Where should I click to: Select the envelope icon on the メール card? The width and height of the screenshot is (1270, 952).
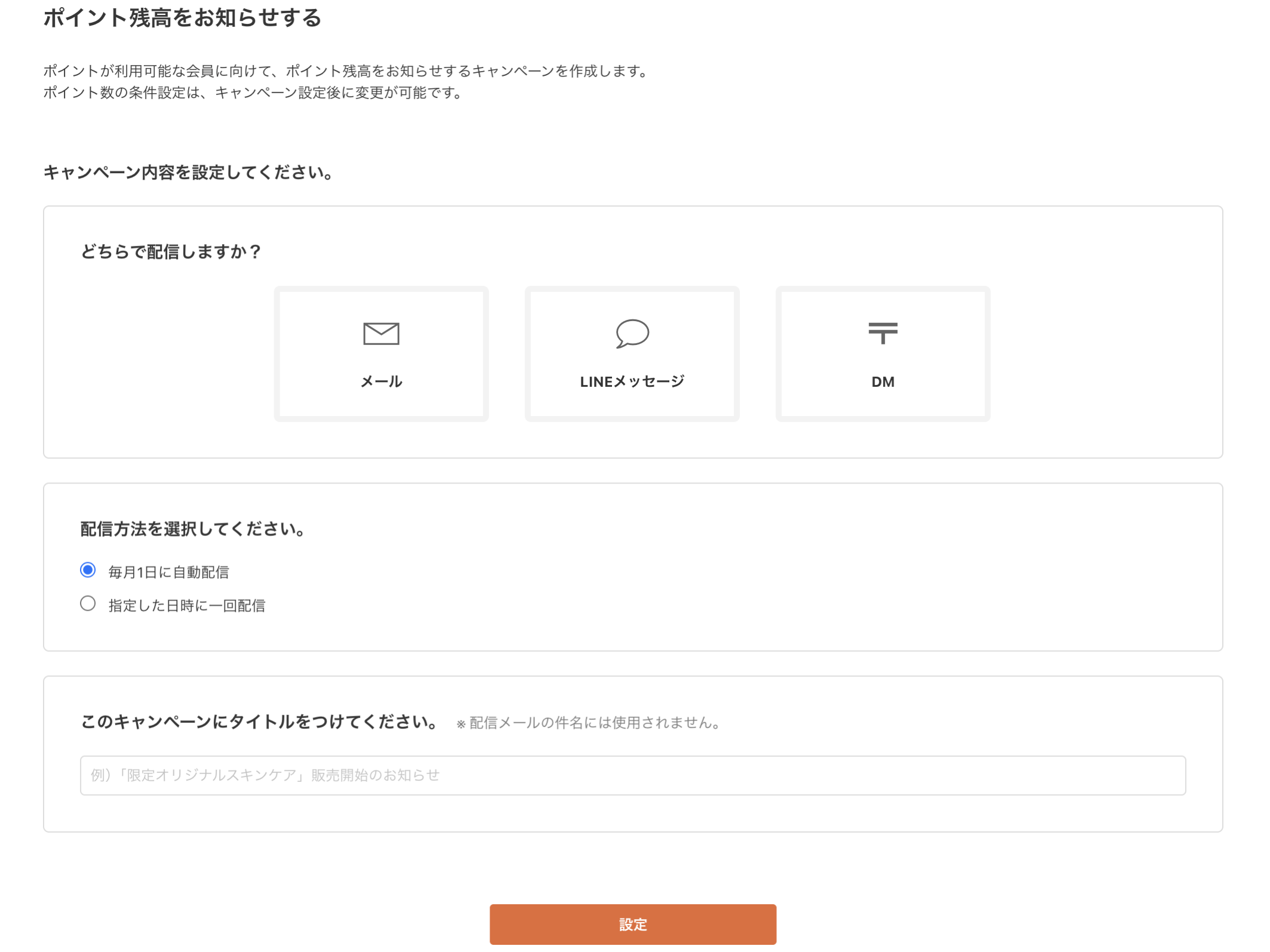[x=381, y=335]
